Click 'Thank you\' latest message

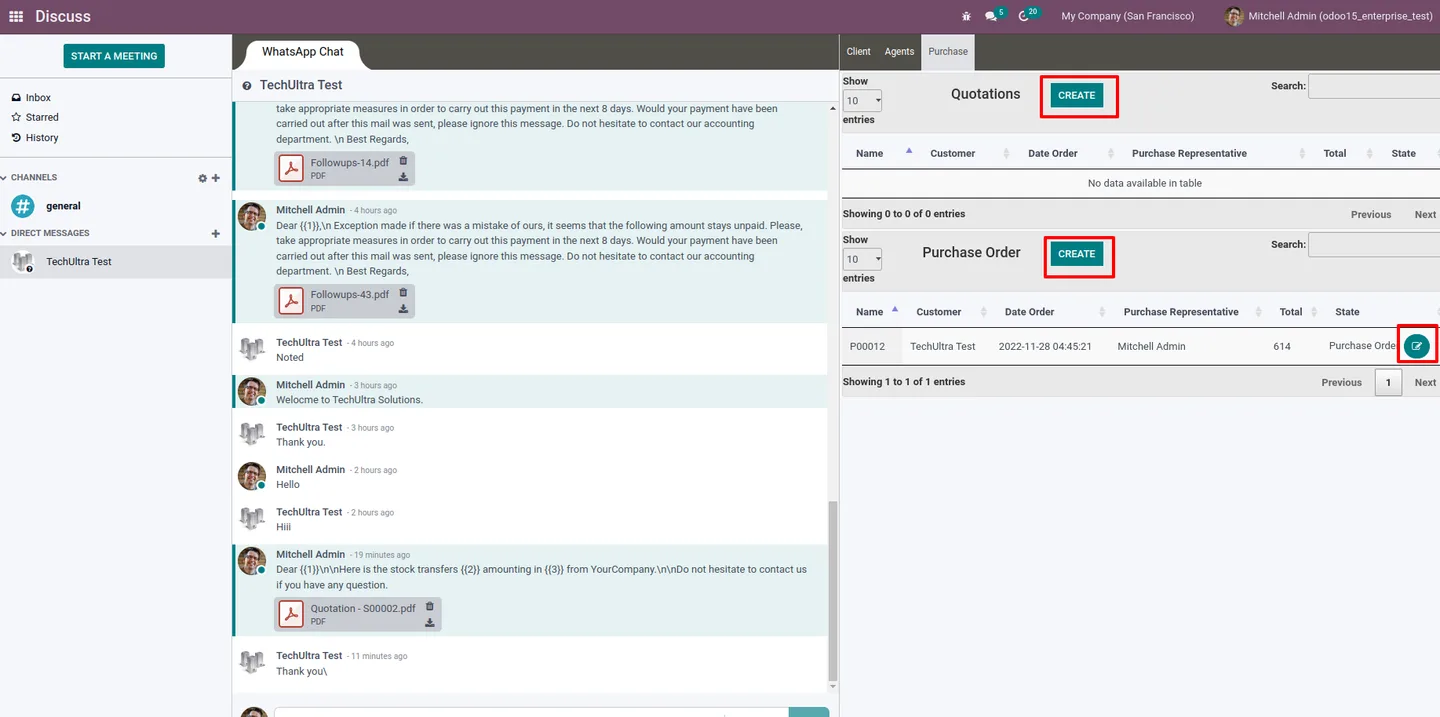[301, 671]
